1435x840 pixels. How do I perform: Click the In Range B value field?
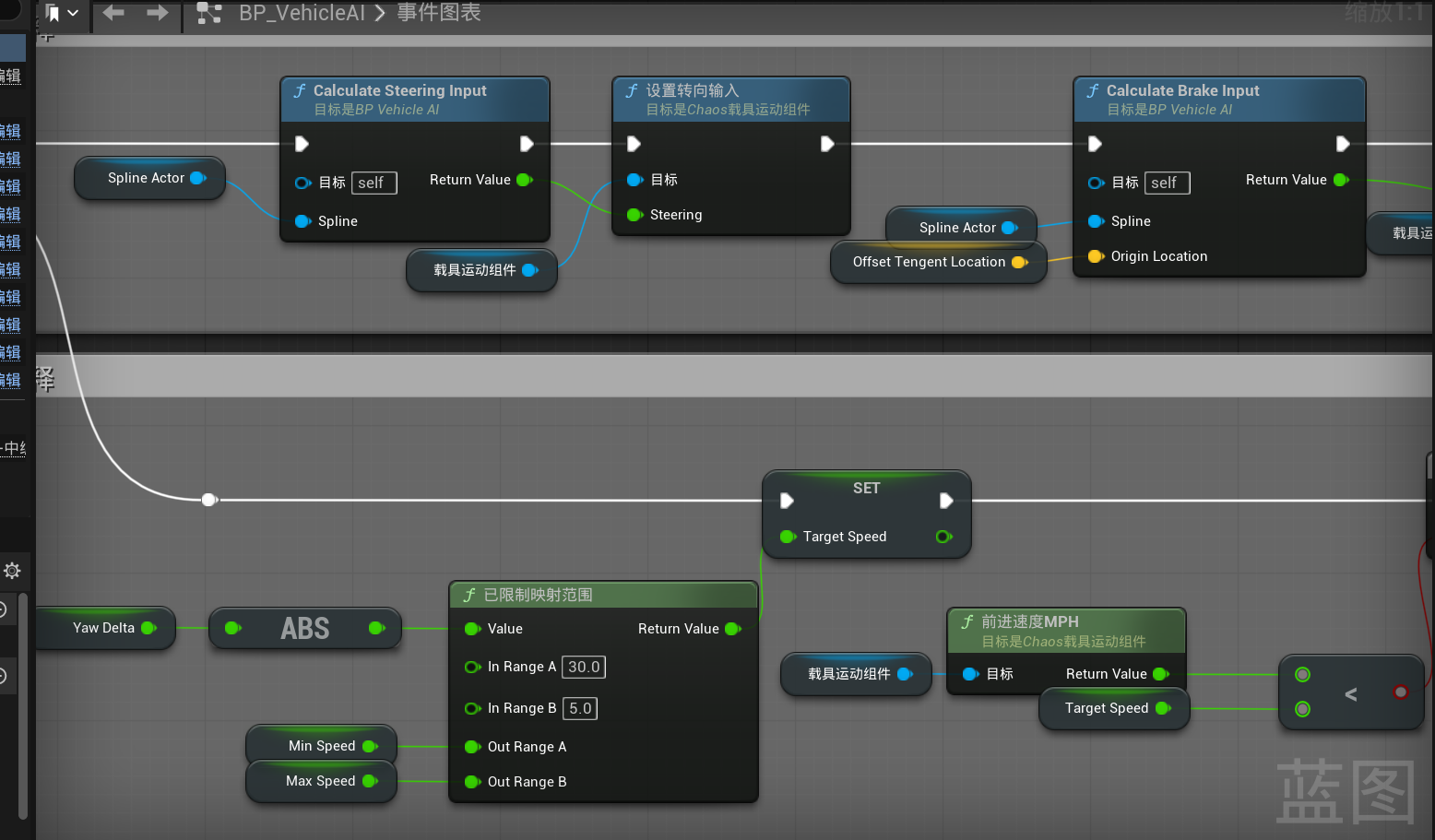pyautogui.click(x=580, y=708)
